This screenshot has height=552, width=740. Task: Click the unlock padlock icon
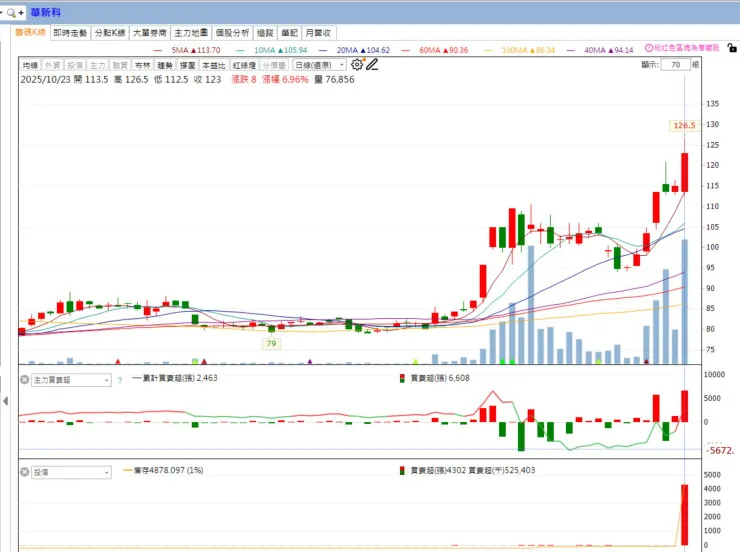(x=732, y=48)
